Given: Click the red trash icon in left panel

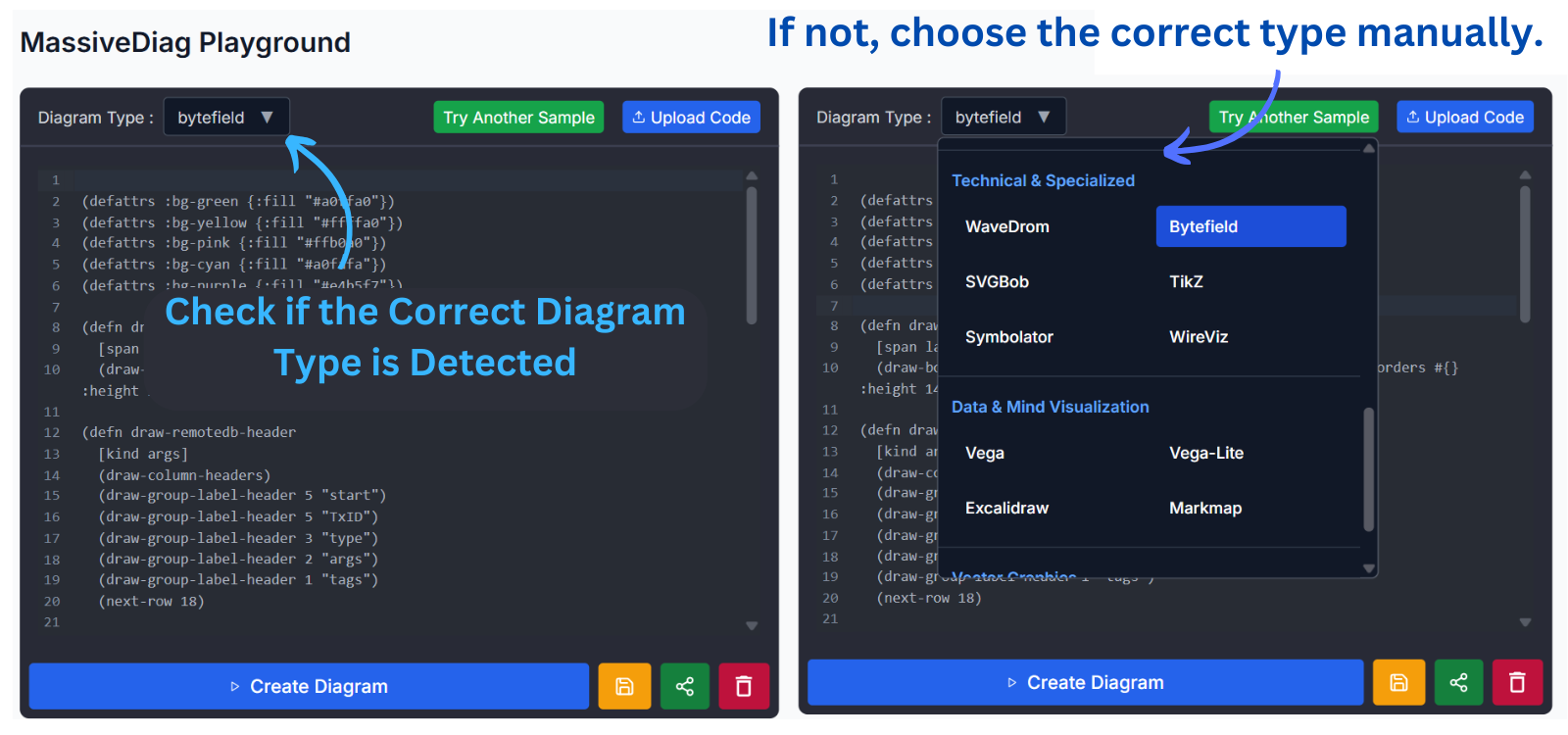Looking at the screenshot, I should (x=744, y=686).
